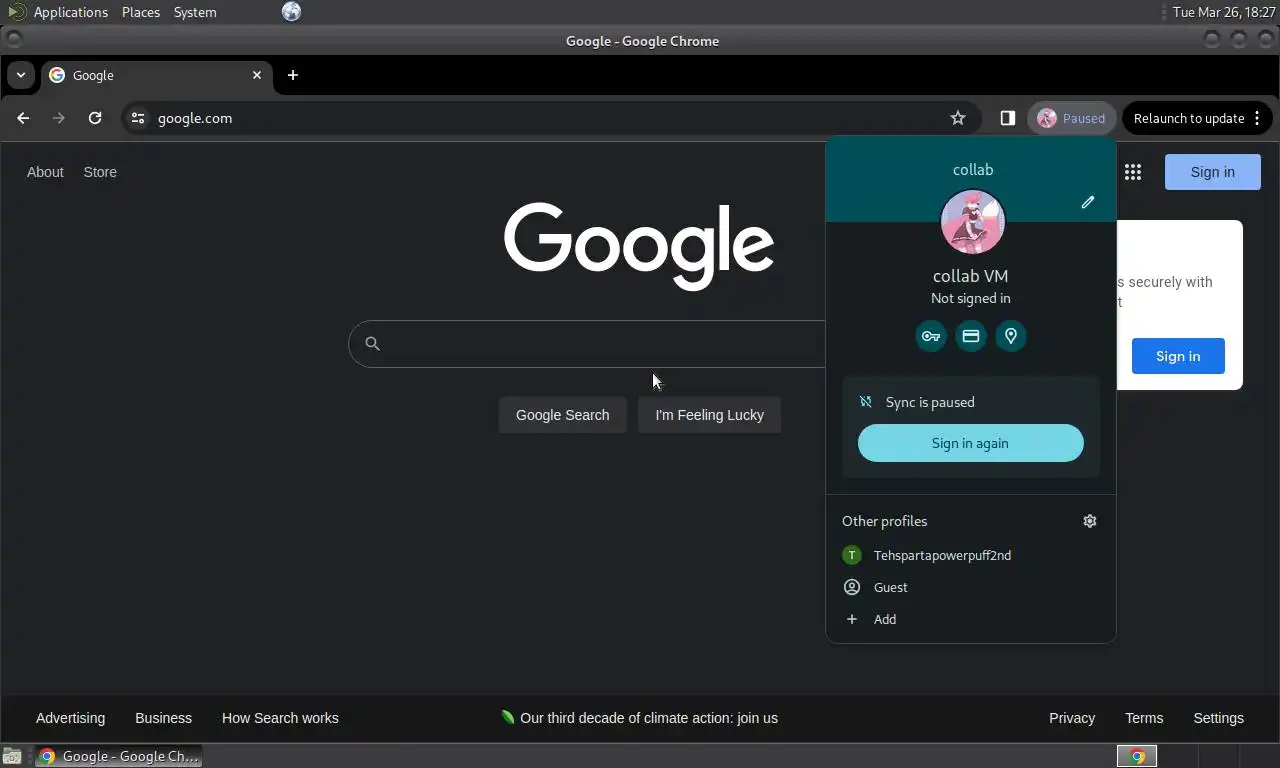
Task: Open the Google apps grid icon
Action: pyautogui.click(x=1132, y=172)
